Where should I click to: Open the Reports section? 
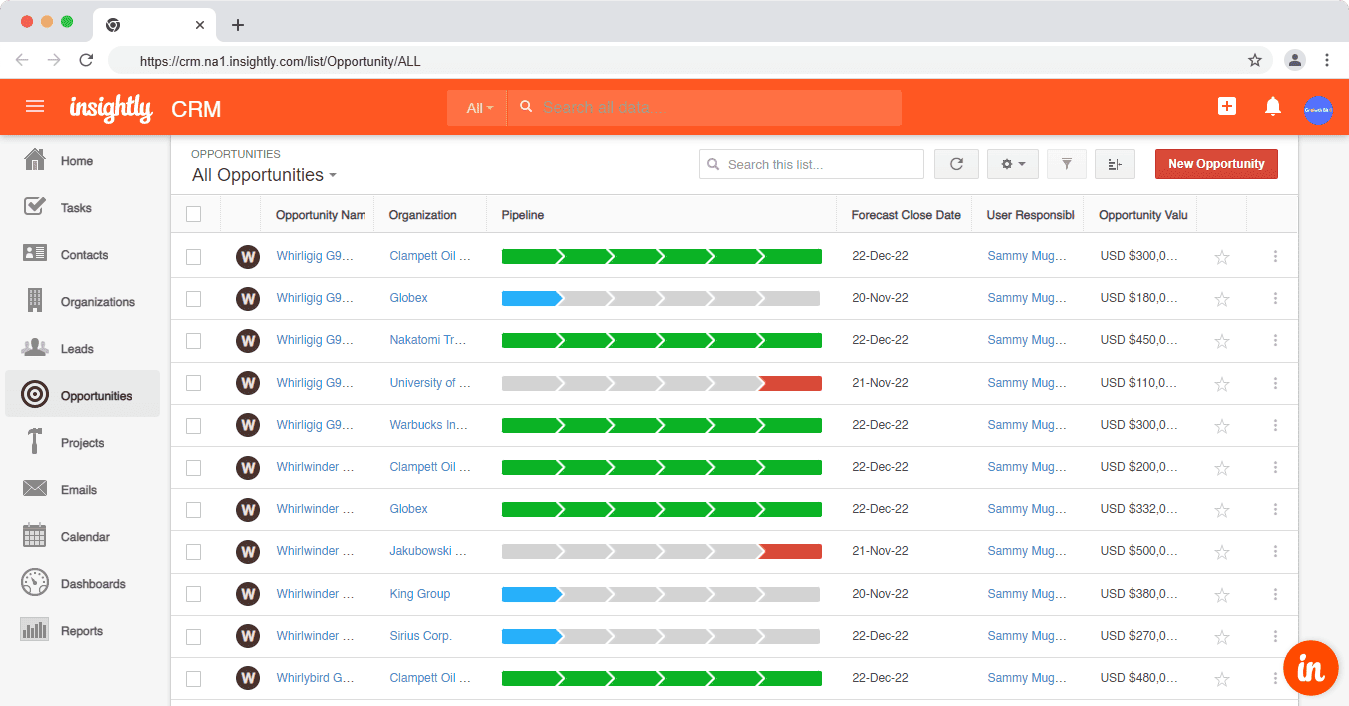tap(82, 630)
